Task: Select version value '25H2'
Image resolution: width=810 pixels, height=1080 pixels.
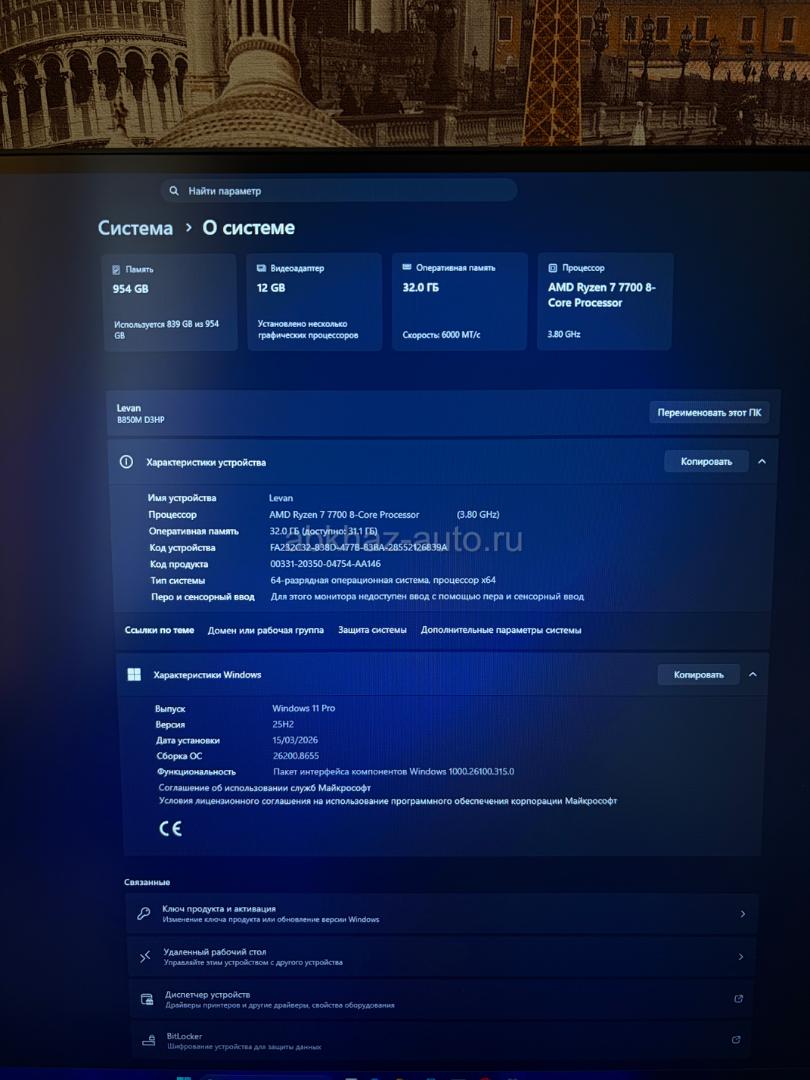Action: click(x=283, y=724)
